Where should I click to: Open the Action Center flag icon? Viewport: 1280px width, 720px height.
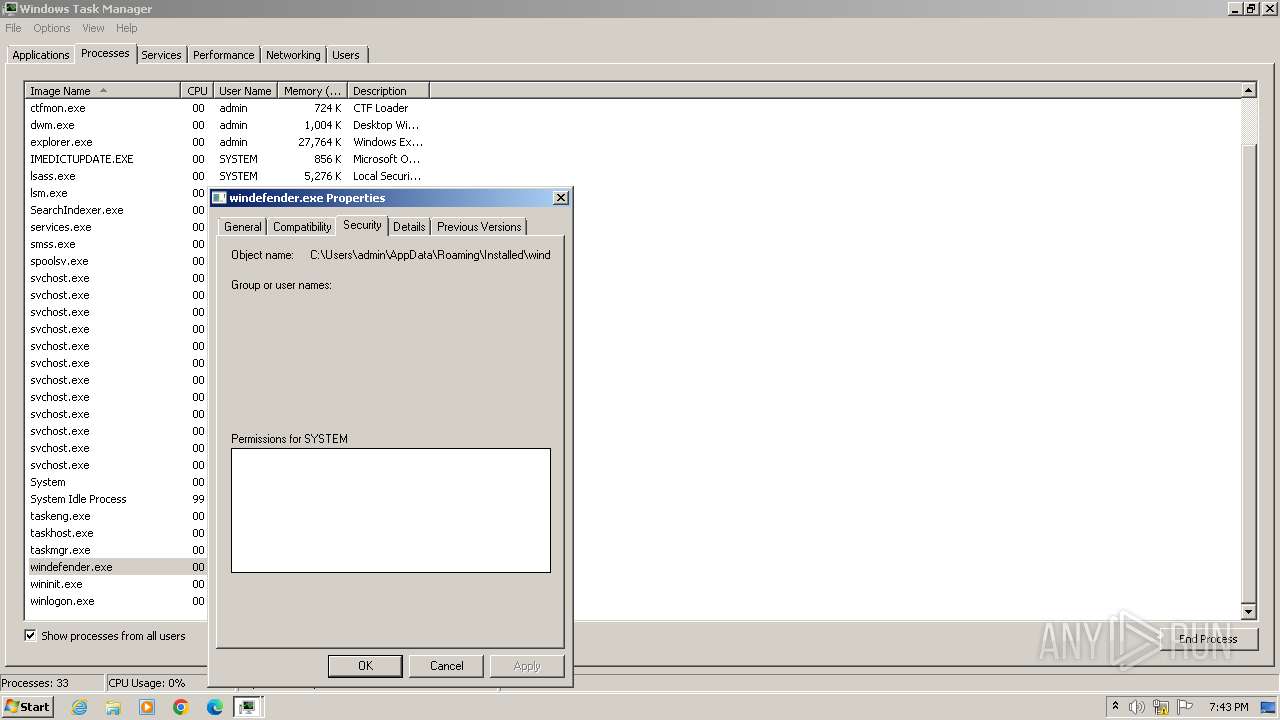point(1185,707)
